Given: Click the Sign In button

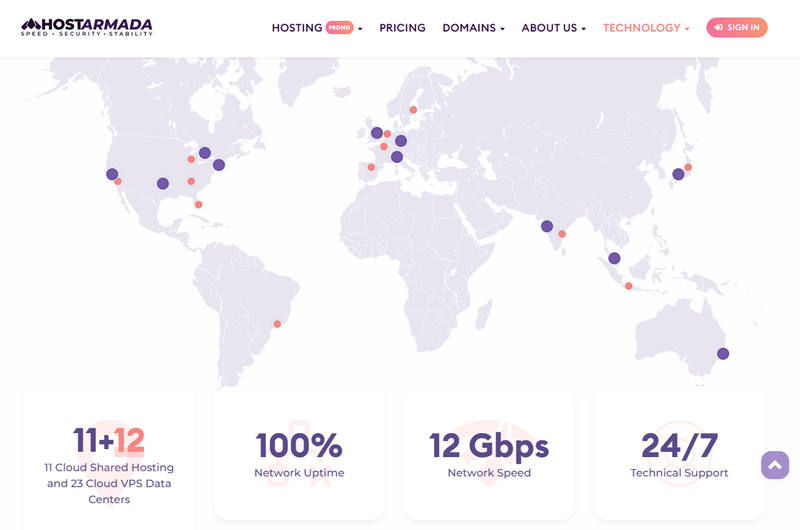Looking at the screenshot, I should [737, 28].
